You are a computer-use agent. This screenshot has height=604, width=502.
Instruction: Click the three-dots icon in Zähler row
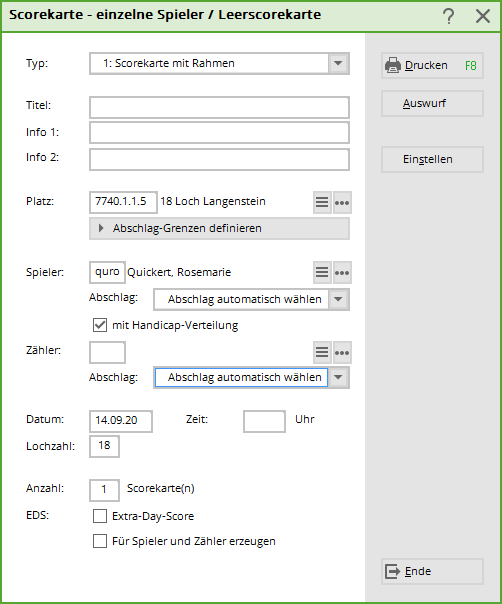click(342, 352)
